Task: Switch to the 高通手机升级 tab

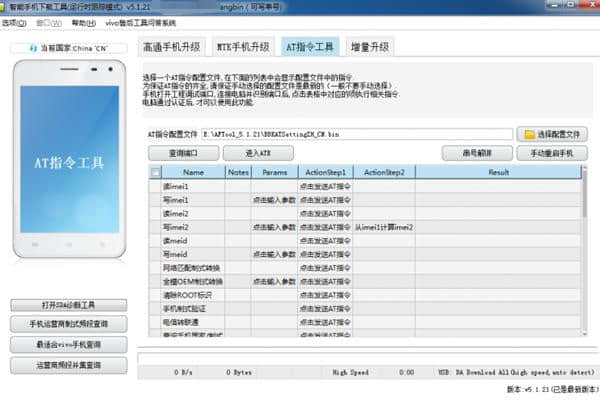Action: click(171, 47)
